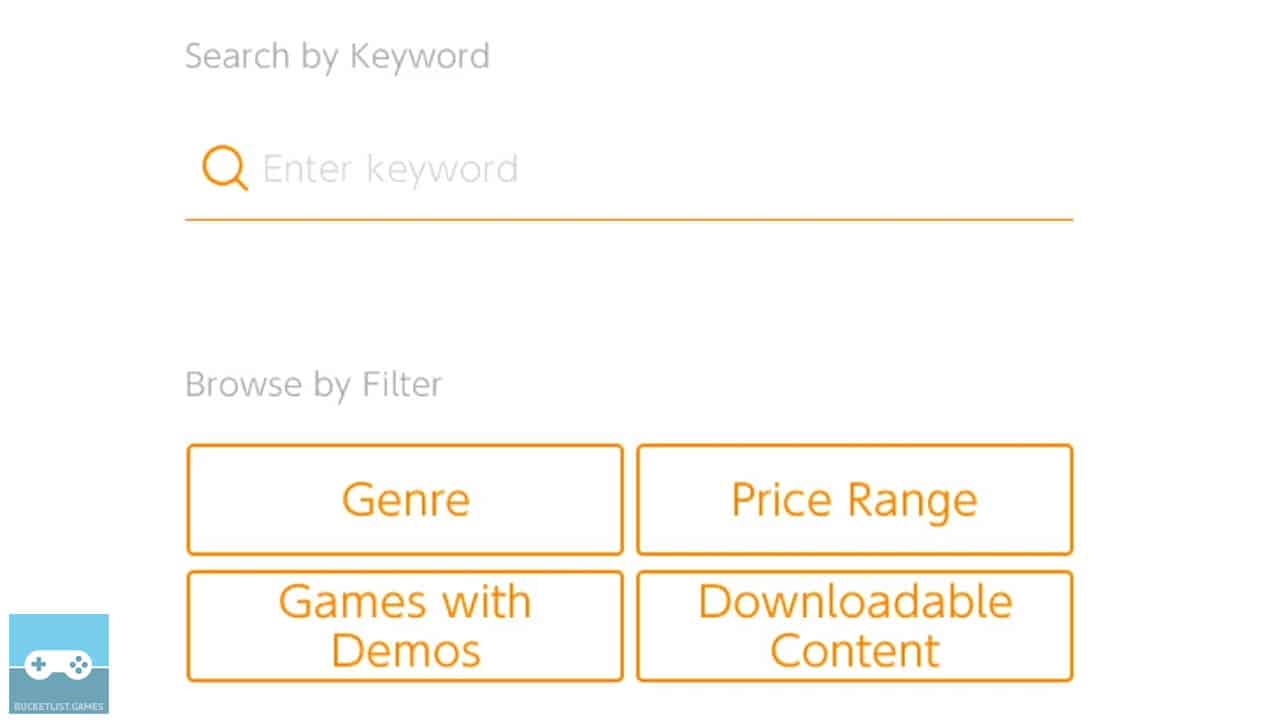Click the orange underline of the keyword field

(x=629, y=218)
